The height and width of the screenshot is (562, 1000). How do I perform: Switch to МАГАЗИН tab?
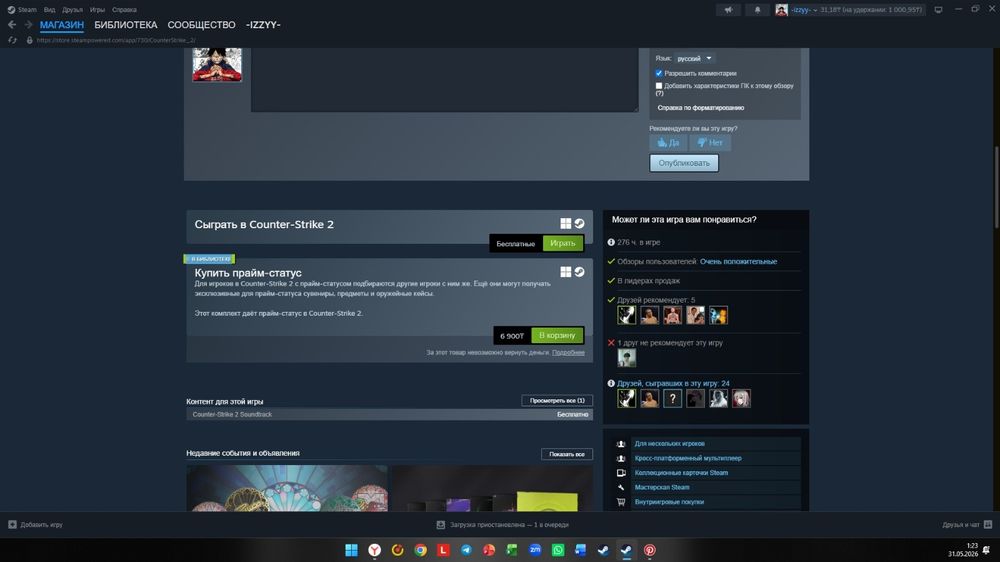[62, 25]
